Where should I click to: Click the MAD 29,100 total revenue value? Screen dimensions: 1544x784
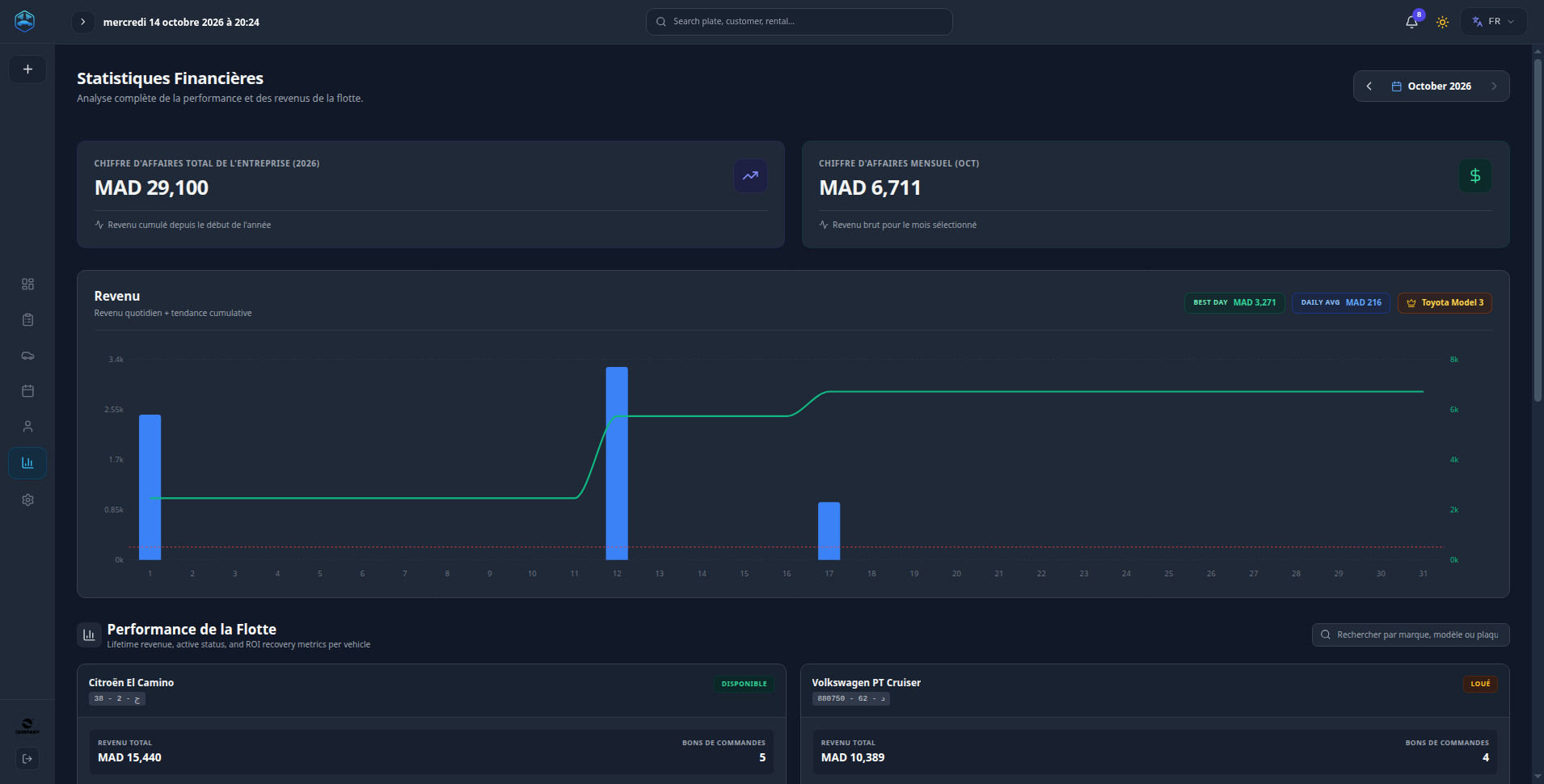(x=151, y=188)
